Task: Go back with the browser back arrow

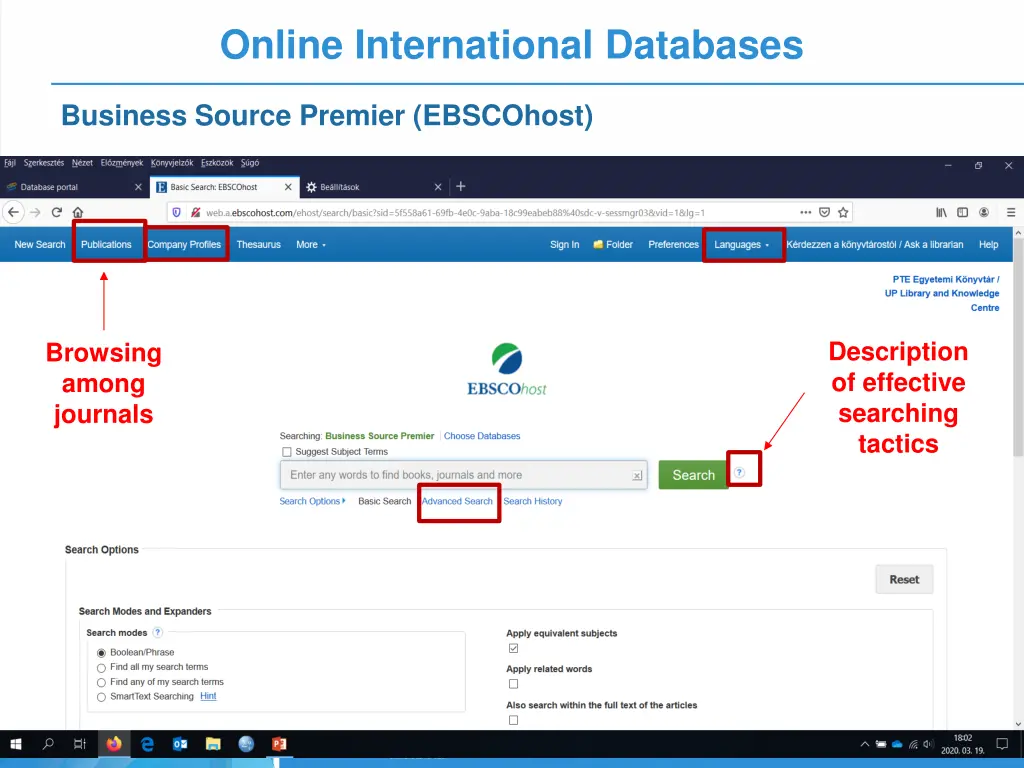Action: coord(13,212)
